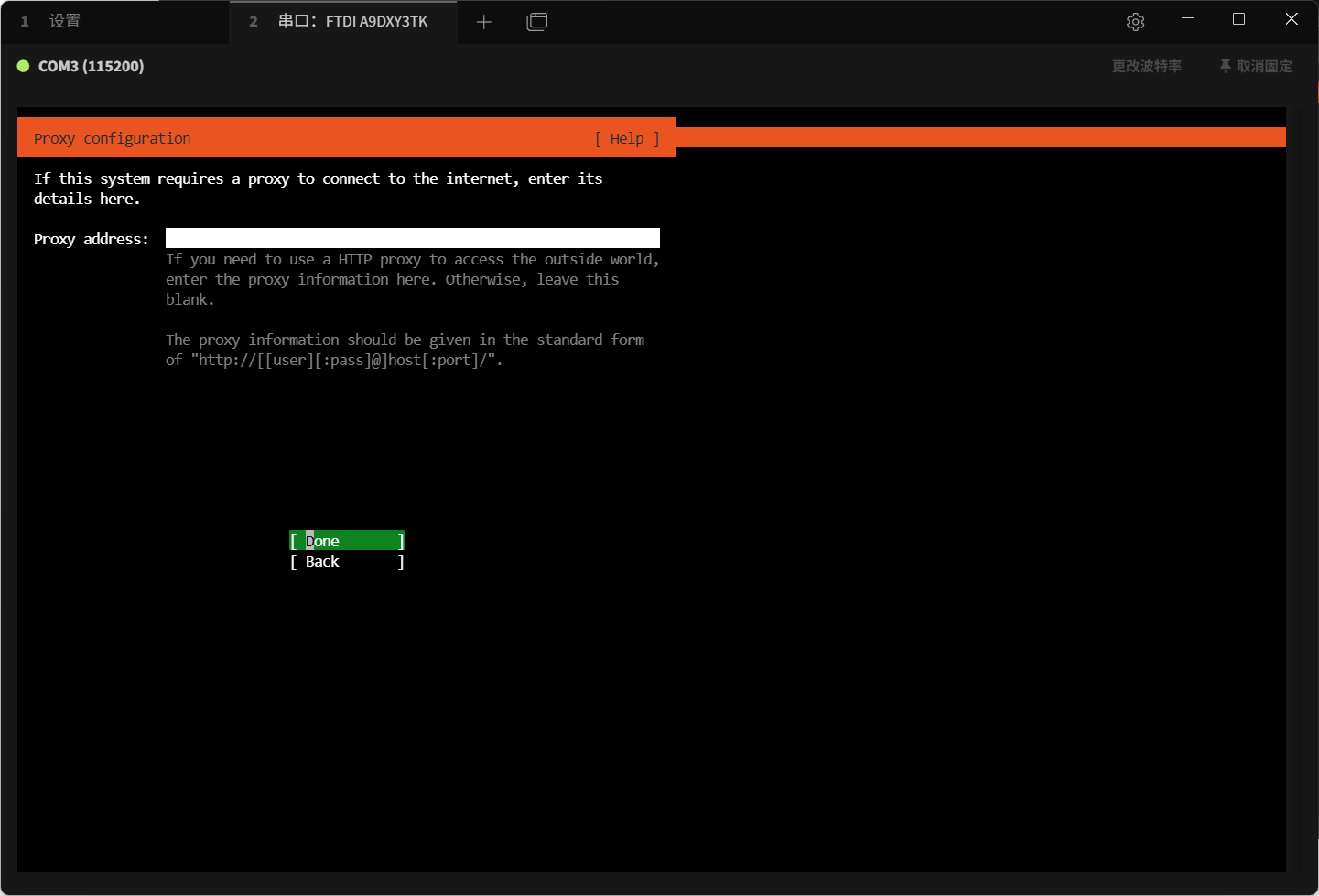
Task: Click the Proxy address field label
Action: pos(91,239)
